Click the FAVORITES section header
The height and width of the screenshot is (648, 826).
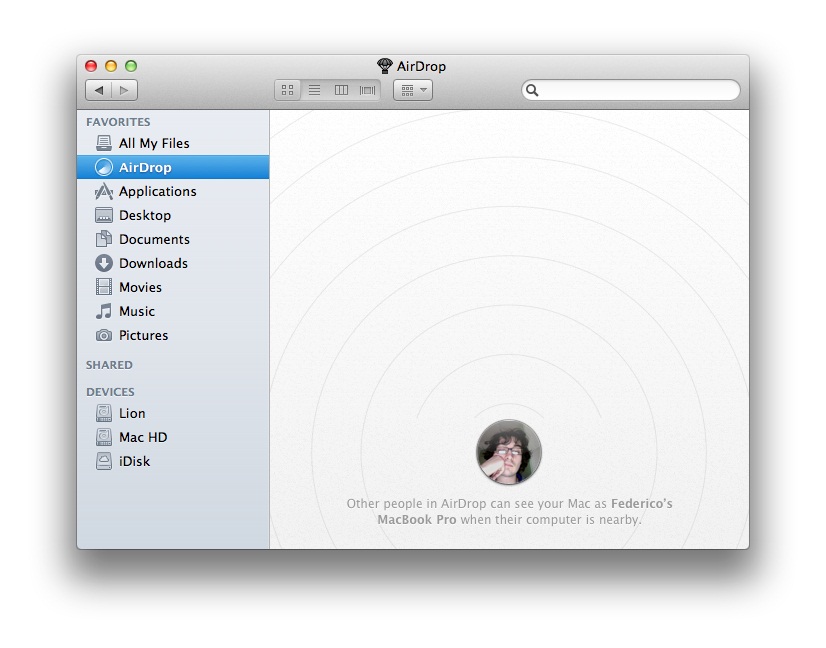(x=118, y=122)
